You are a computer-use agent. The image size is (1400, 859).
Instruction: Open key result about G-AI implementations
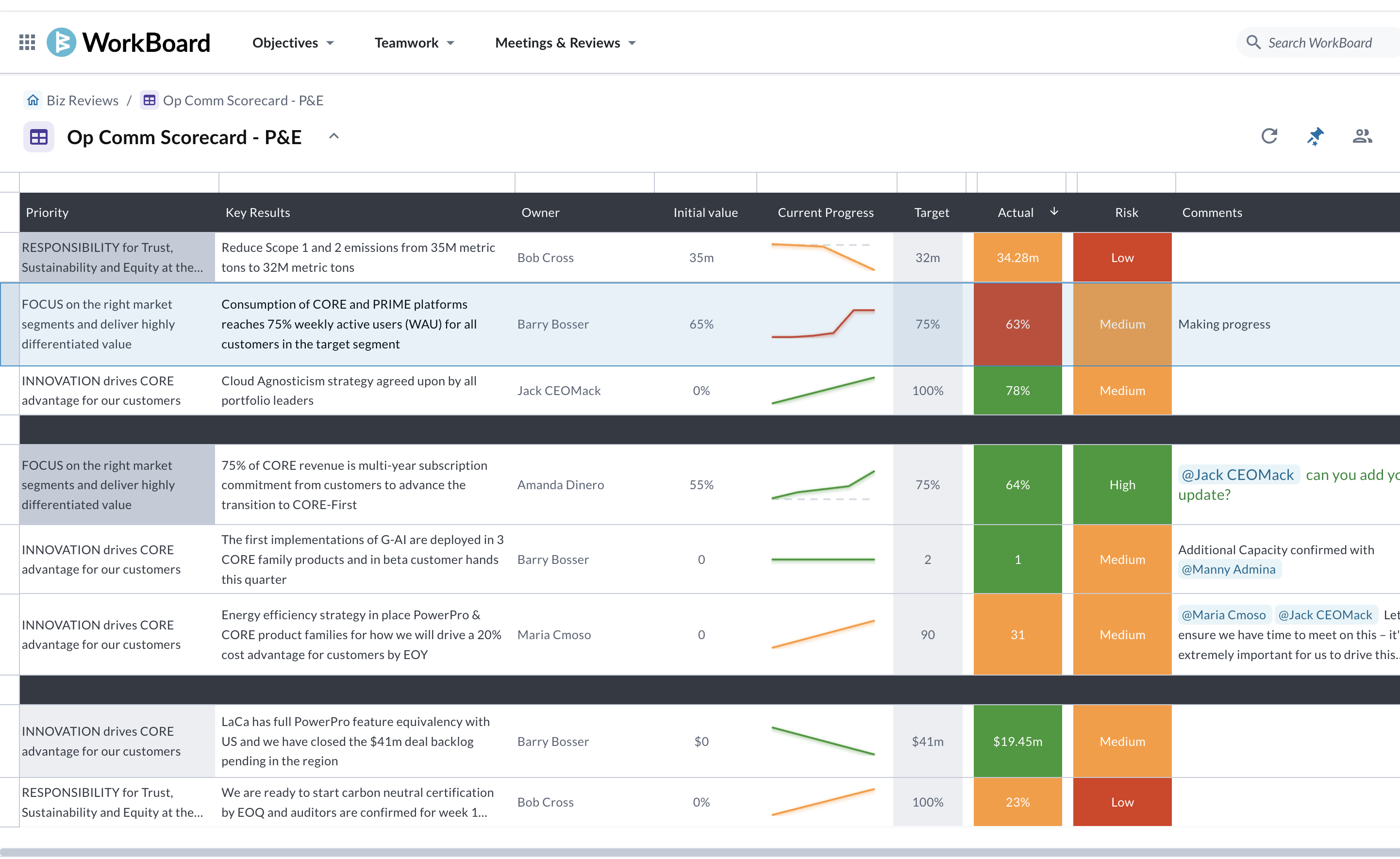pyautogui.click(x=363, y=559)
